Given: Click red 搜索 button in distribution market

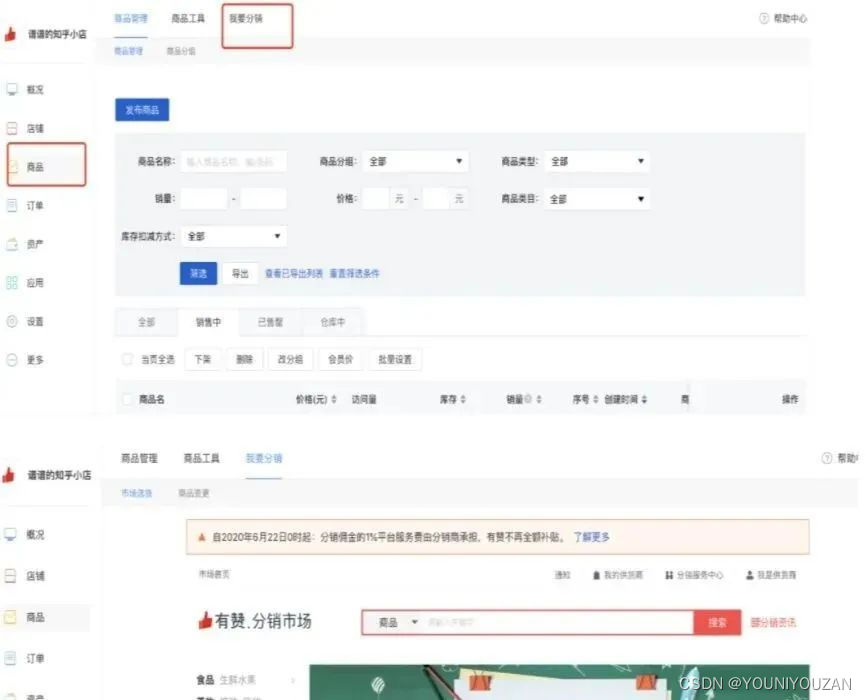Looking at the screenshot, I should pos(717,623).
